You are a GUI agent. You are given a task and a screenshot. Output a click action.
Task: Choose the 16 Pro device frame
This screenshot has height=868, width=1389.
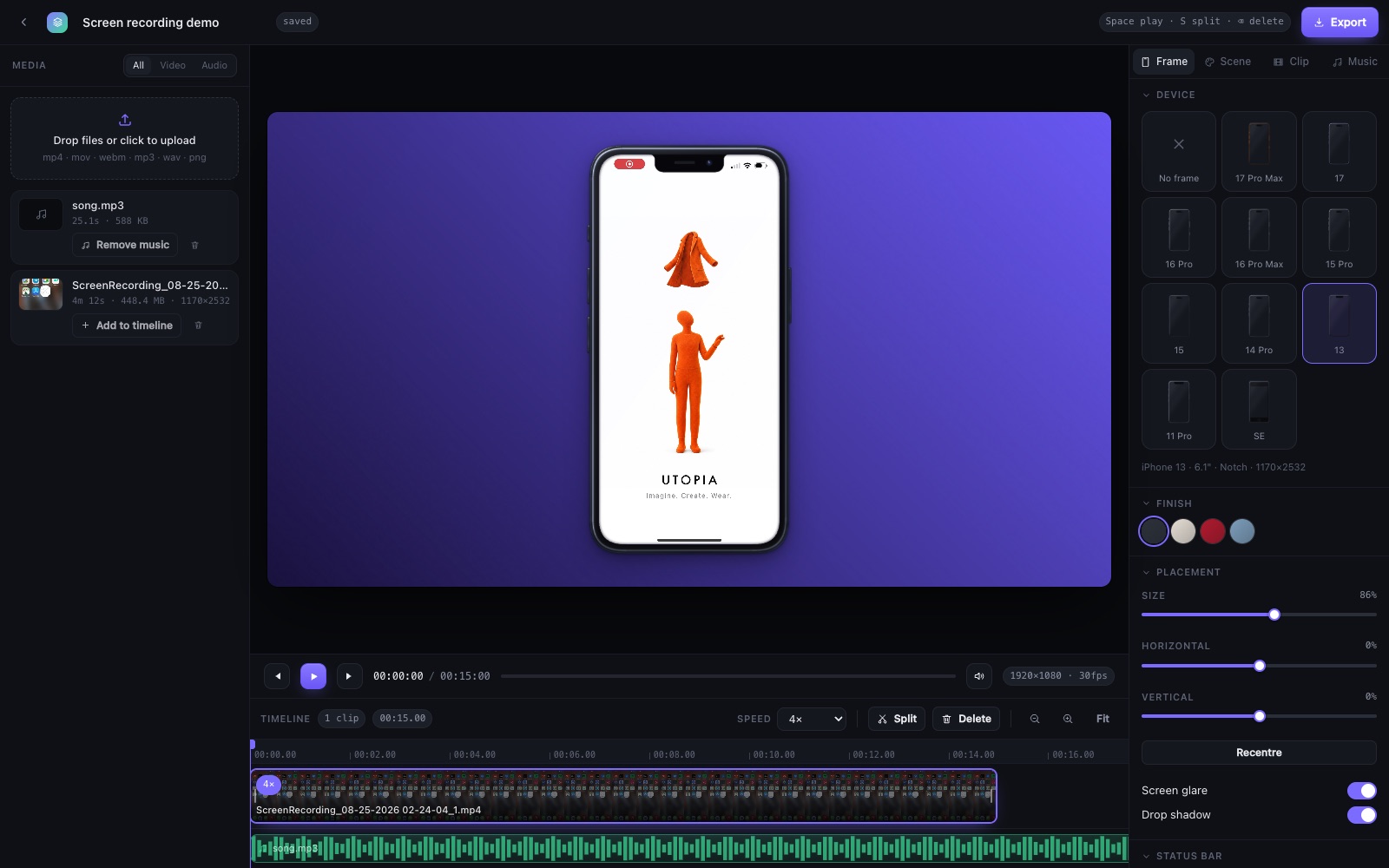pos(1179,237)
